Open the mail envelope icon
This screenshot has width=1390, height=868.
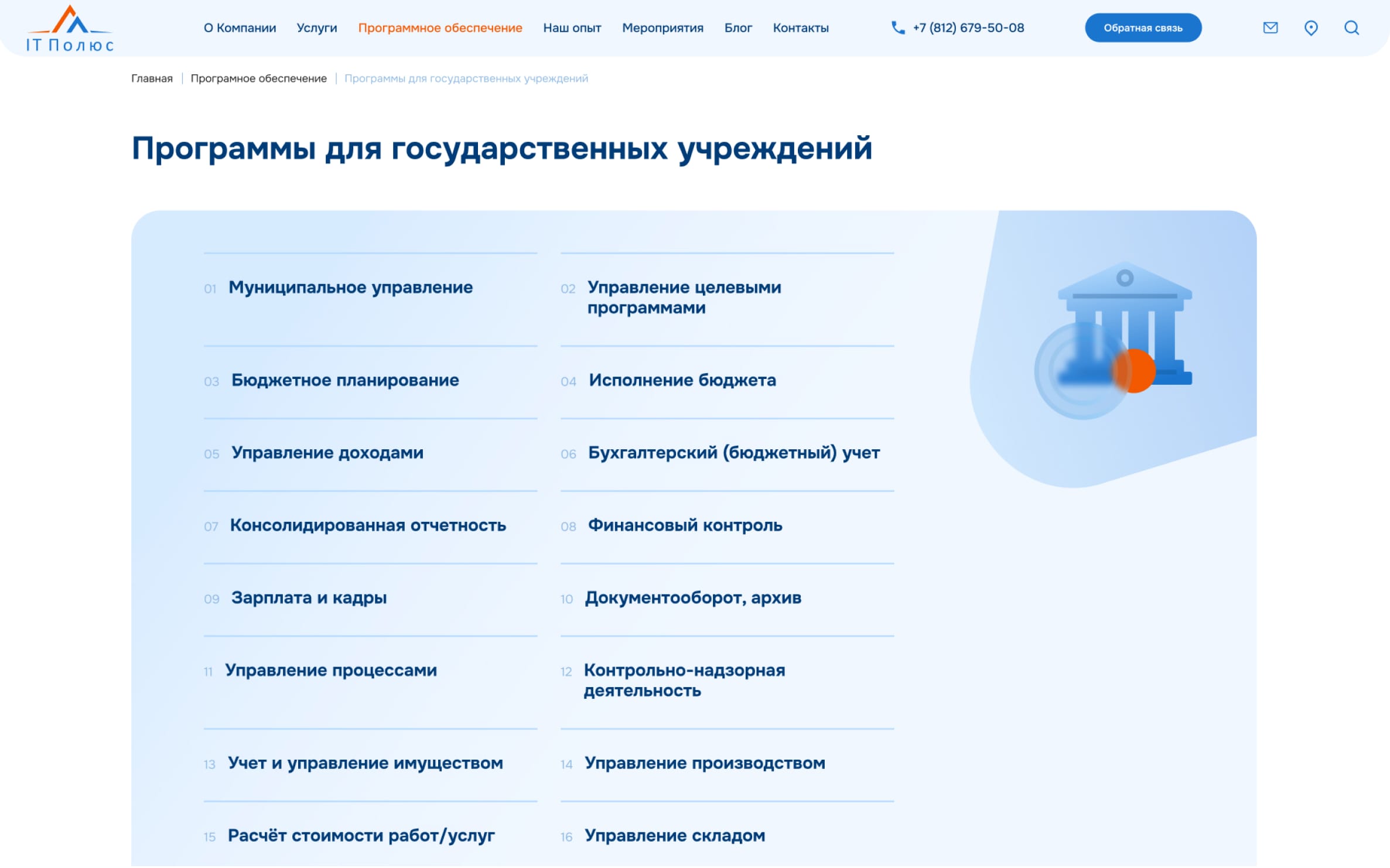[x=1270, y=28]
